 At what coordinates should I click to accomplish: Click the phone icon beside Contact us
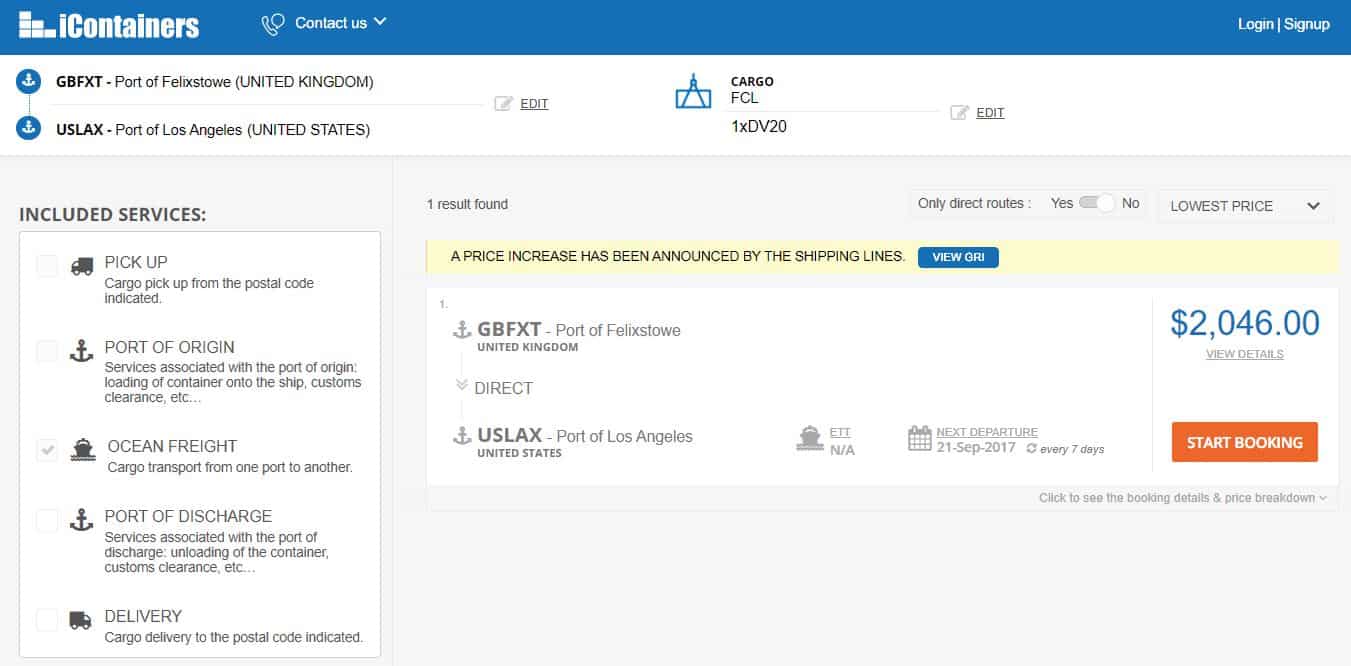(x=272, y=25)
